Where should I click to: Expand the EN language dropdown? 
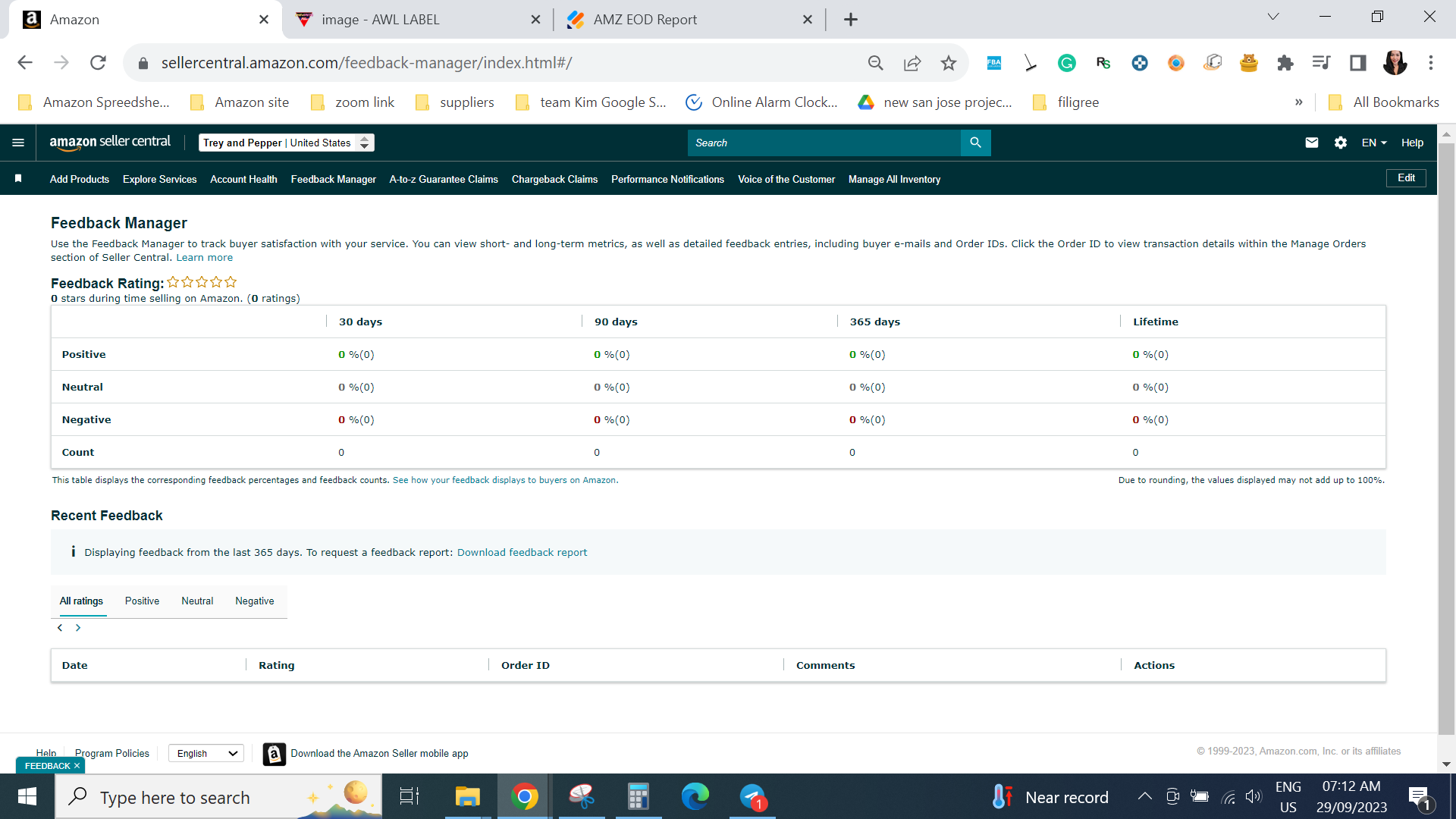1374,143
